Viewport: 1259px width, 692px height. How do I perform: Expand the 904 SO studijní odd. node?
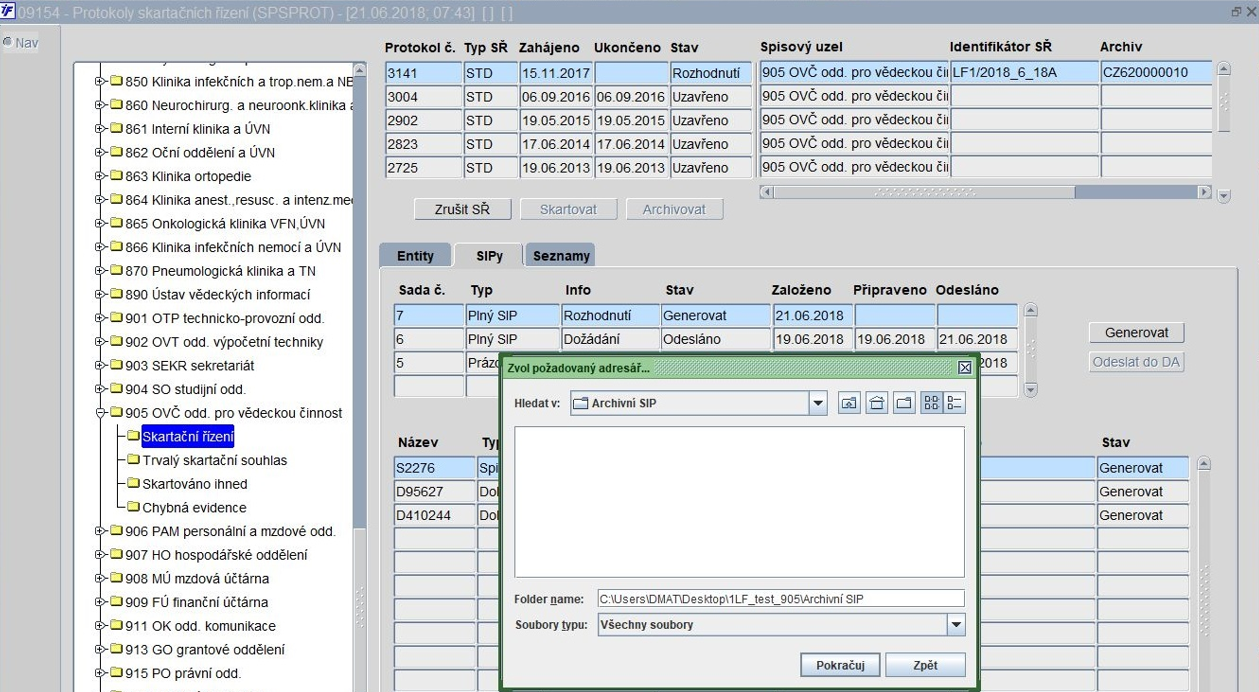100,389
